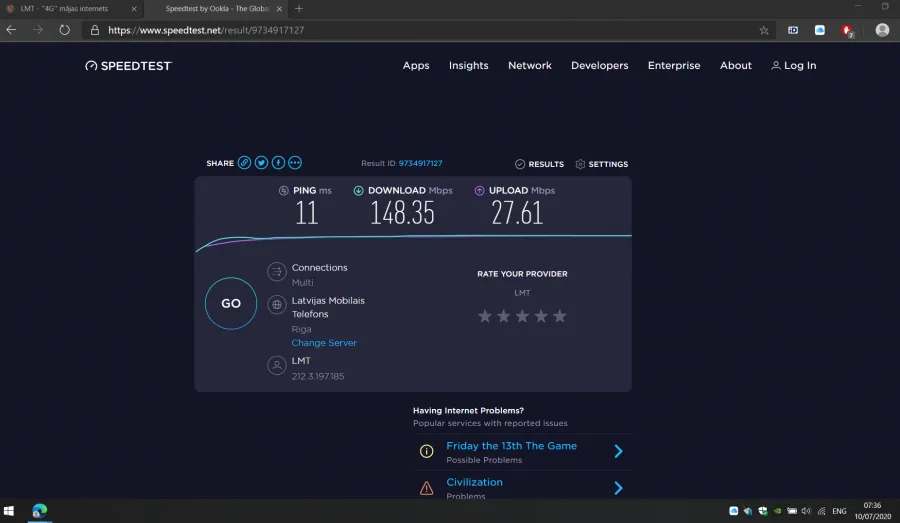This screenshot has height=523, width=900.
Task: Click the server globe icon
Action: 277,304
